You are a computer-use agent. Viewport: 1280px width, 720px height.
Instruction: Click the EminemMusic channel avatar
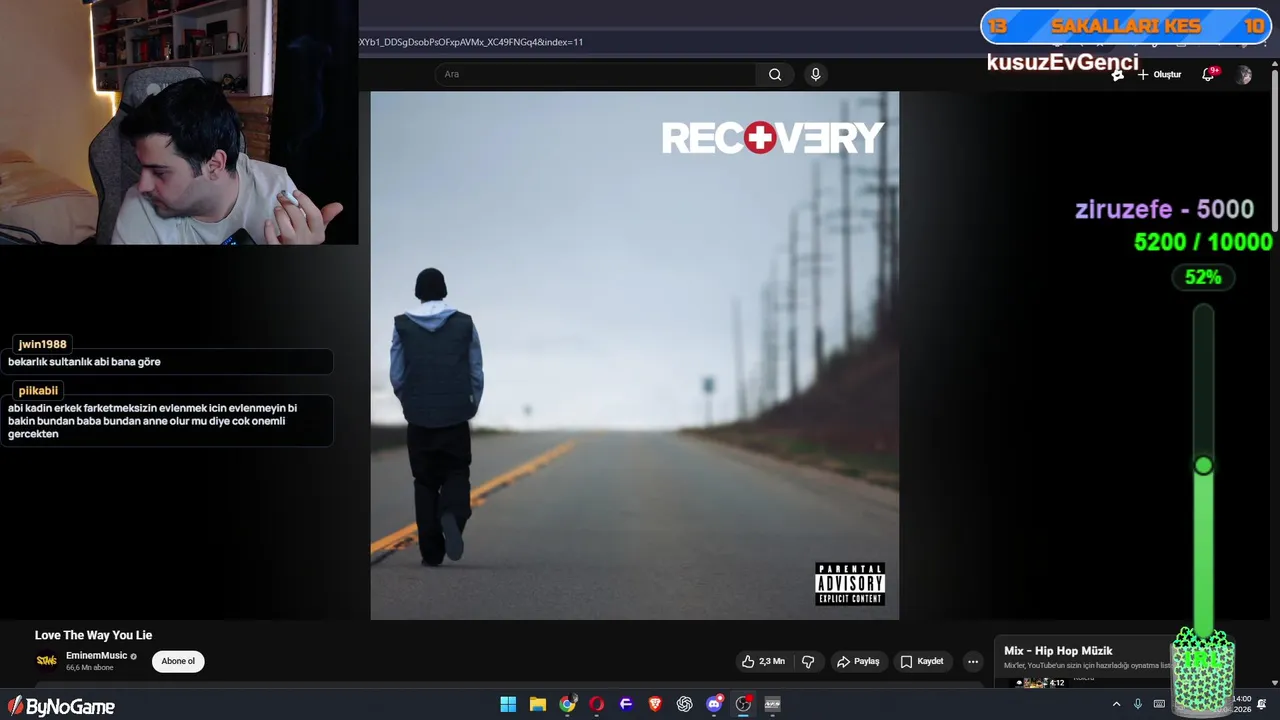click(x=47, y=661)
